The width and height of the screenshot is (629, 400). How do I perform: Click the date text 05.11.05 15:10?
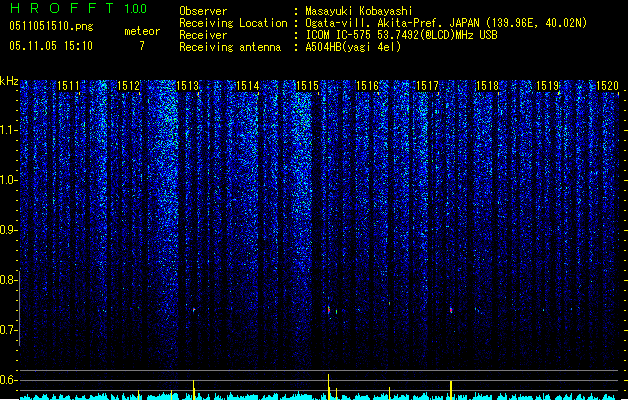51,46
